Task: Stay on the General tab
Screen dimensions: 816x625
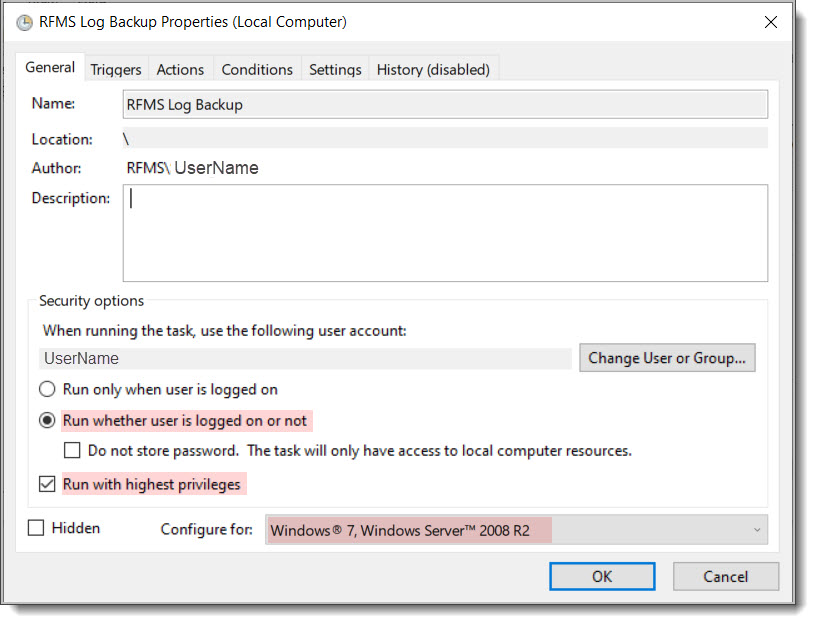Action: 49,67
